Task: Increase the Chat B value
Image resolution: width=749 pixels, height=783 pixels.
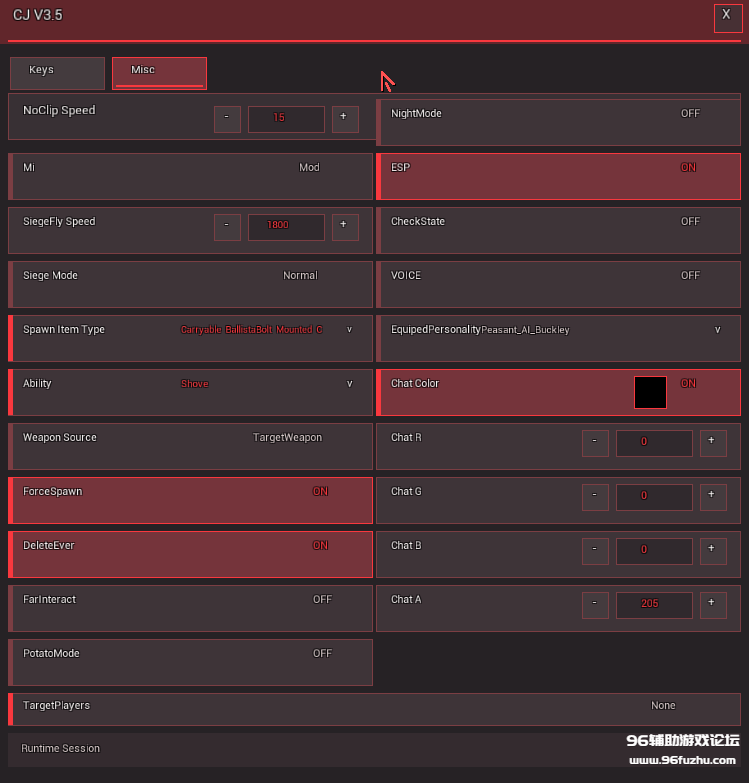Action: pyautogui.click(x=713, y=551)
